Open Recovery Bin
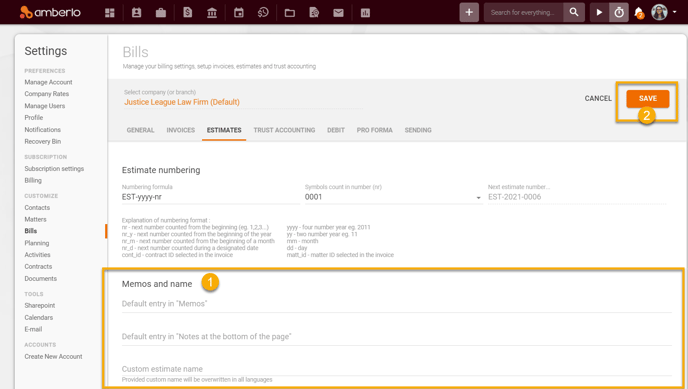 pyautogui.click(x=43, y=141)
